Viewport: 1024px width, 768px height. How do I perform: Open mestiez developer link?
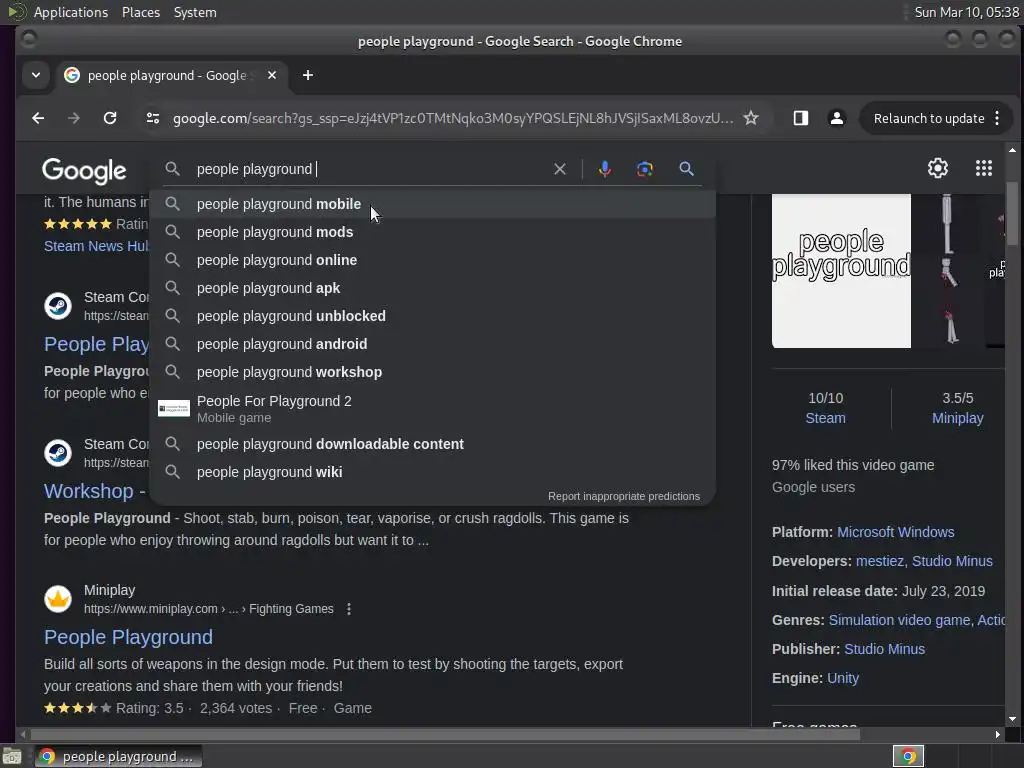[880, 561]
